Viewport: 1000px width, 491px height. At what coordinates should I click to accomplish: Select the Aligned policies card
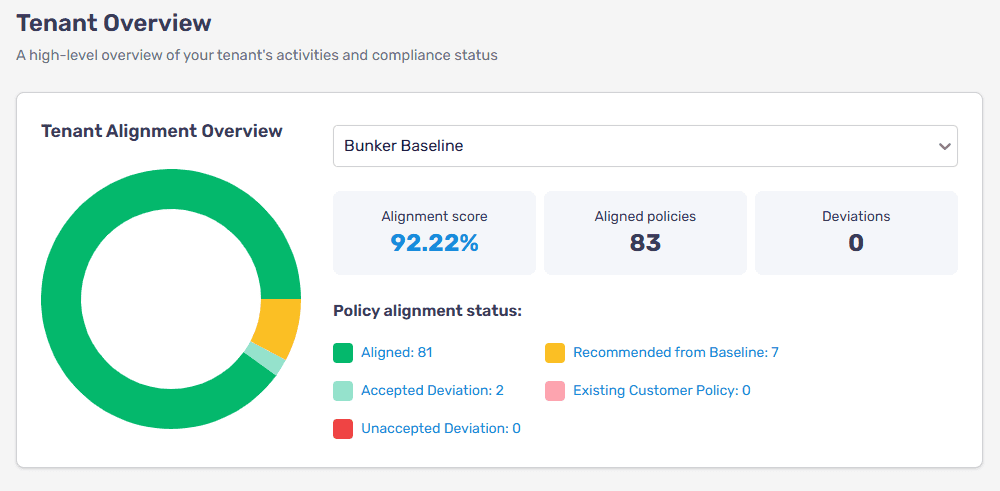645,232
